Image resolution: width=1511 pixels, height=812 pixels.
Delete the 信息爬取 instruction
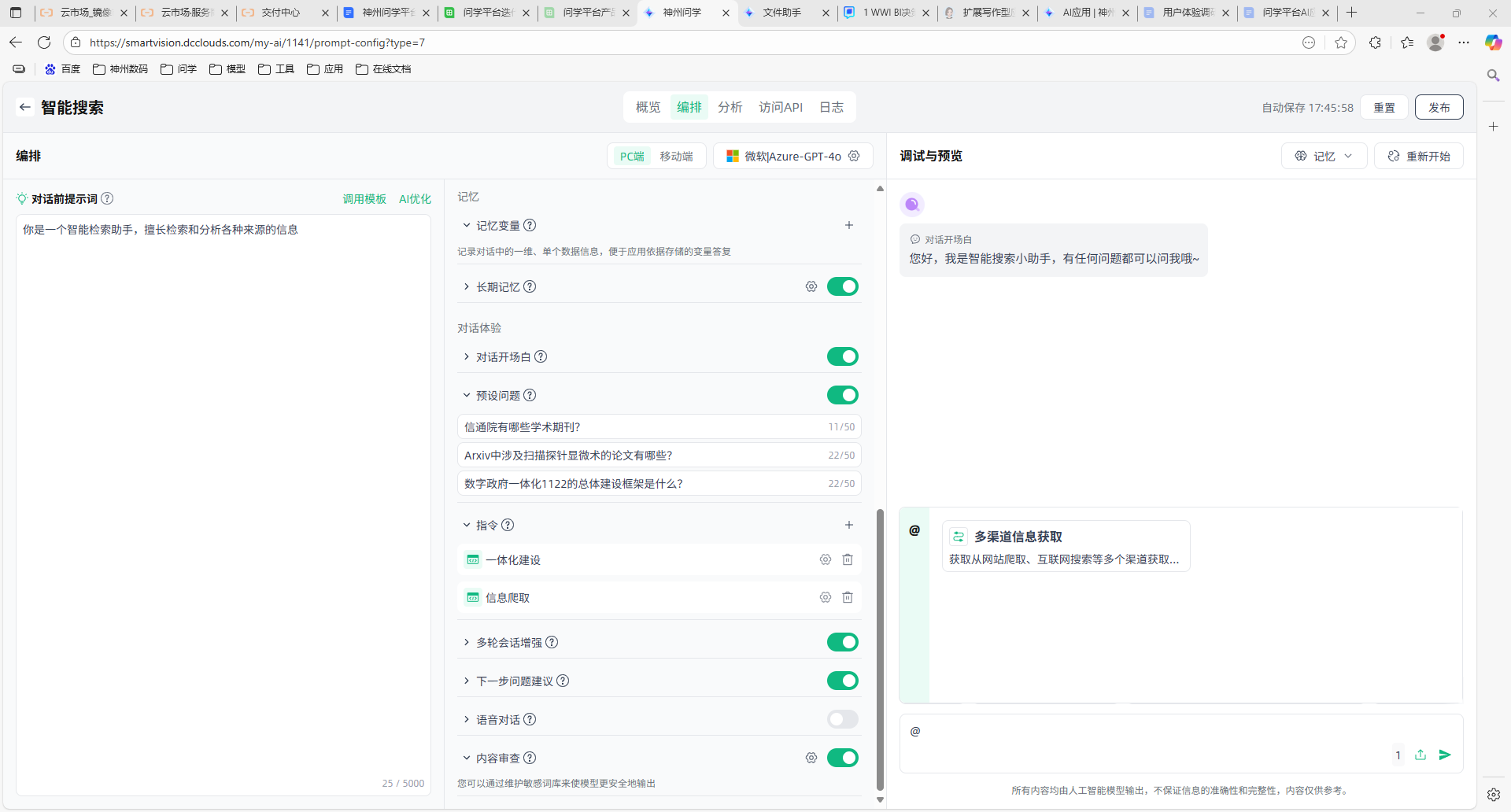848,597
